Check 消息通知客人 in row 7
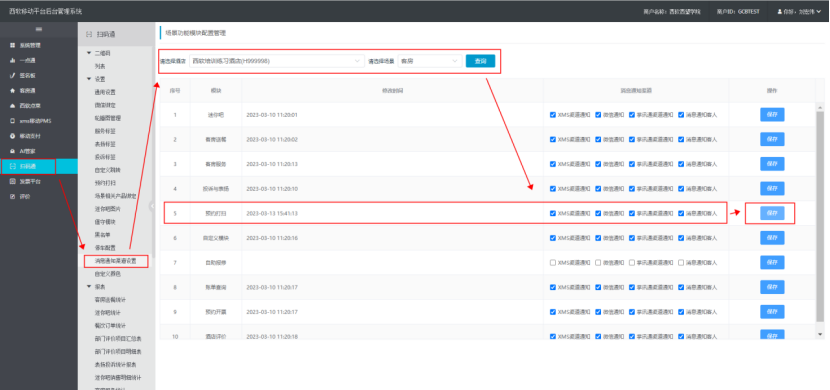Image resolution: width=830 pixels, height=390 pixels. (x=681, y=262)
